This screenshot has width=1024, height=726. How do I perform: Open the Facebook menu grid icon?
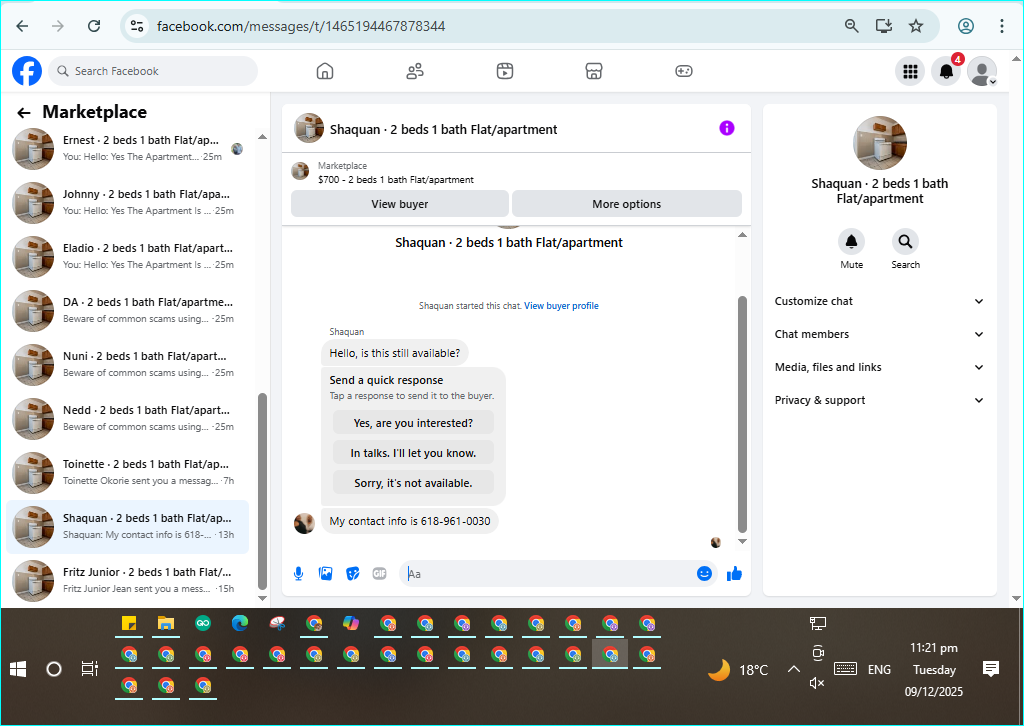click(x=910, y=71)
